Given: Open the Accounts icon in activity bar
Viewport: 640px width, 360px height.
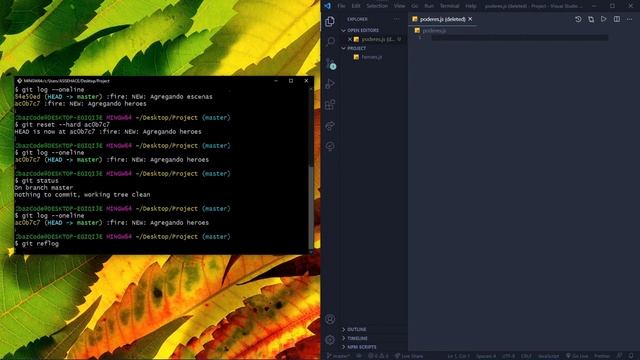Looking at the screenshot, I should (x=330, y=319).
